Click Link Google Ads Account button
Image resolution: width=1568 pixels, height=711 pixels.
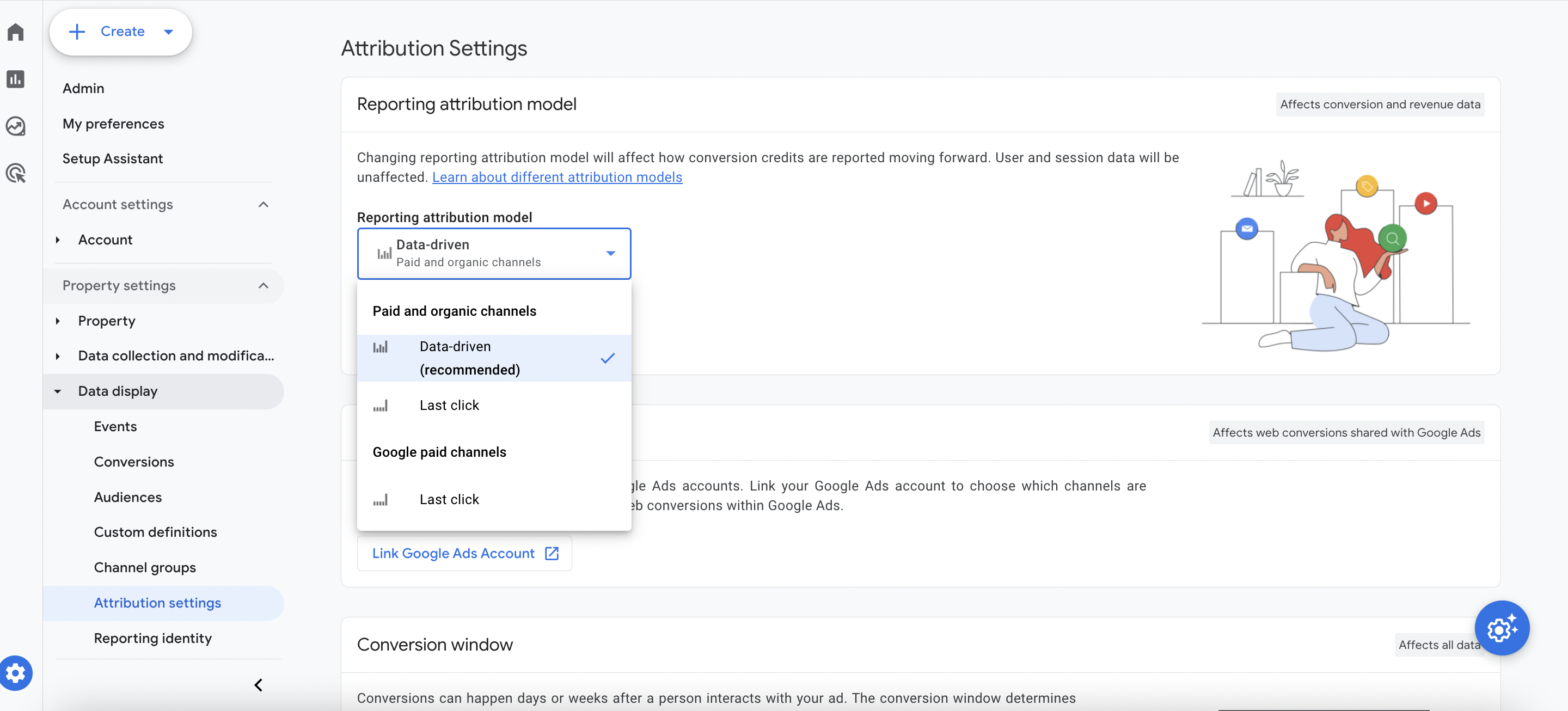click(454, 553)
